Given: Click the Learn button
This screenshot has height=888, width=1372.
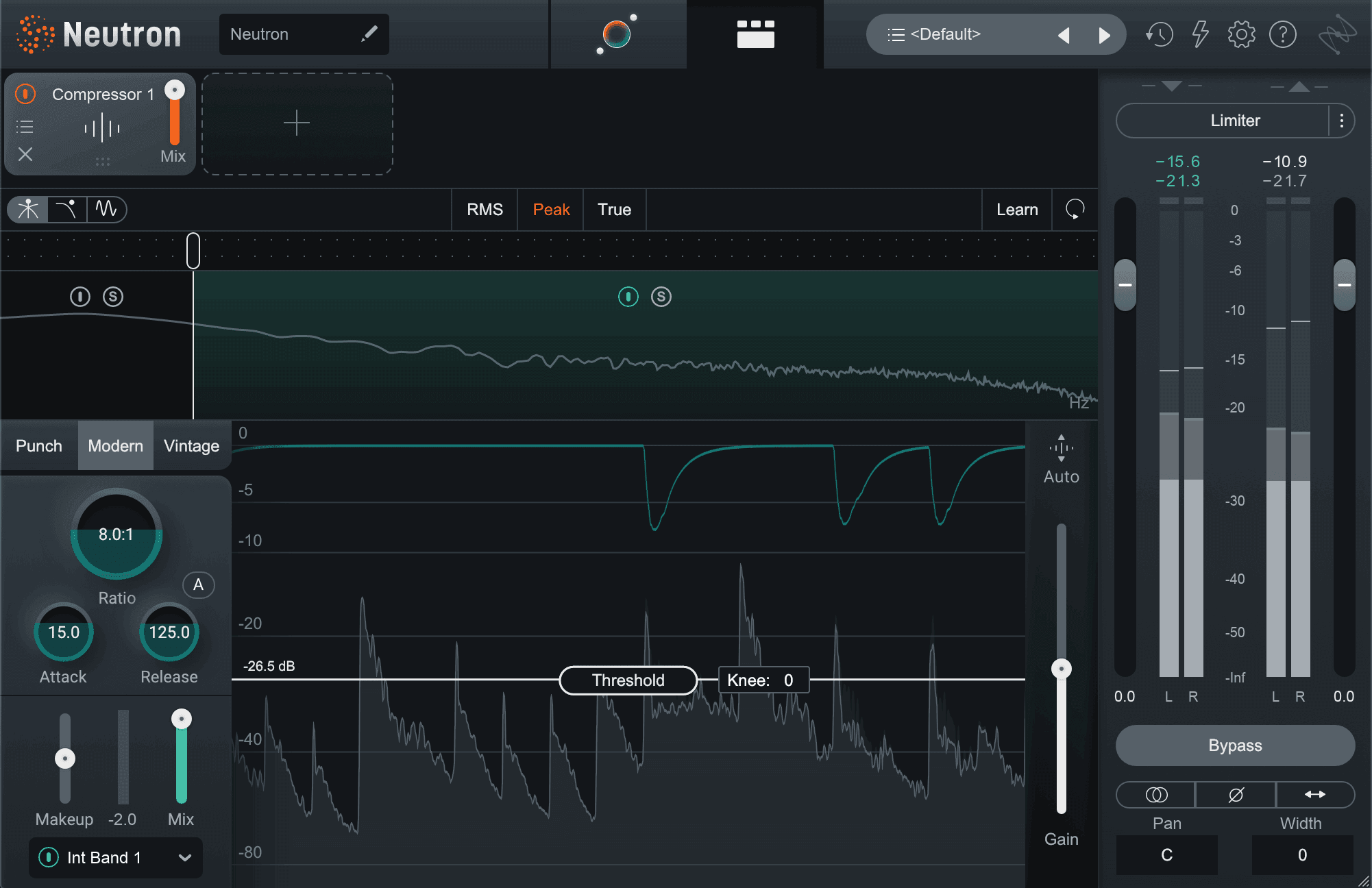Looking at the screenshot, I should click(x=1017, y=210).
